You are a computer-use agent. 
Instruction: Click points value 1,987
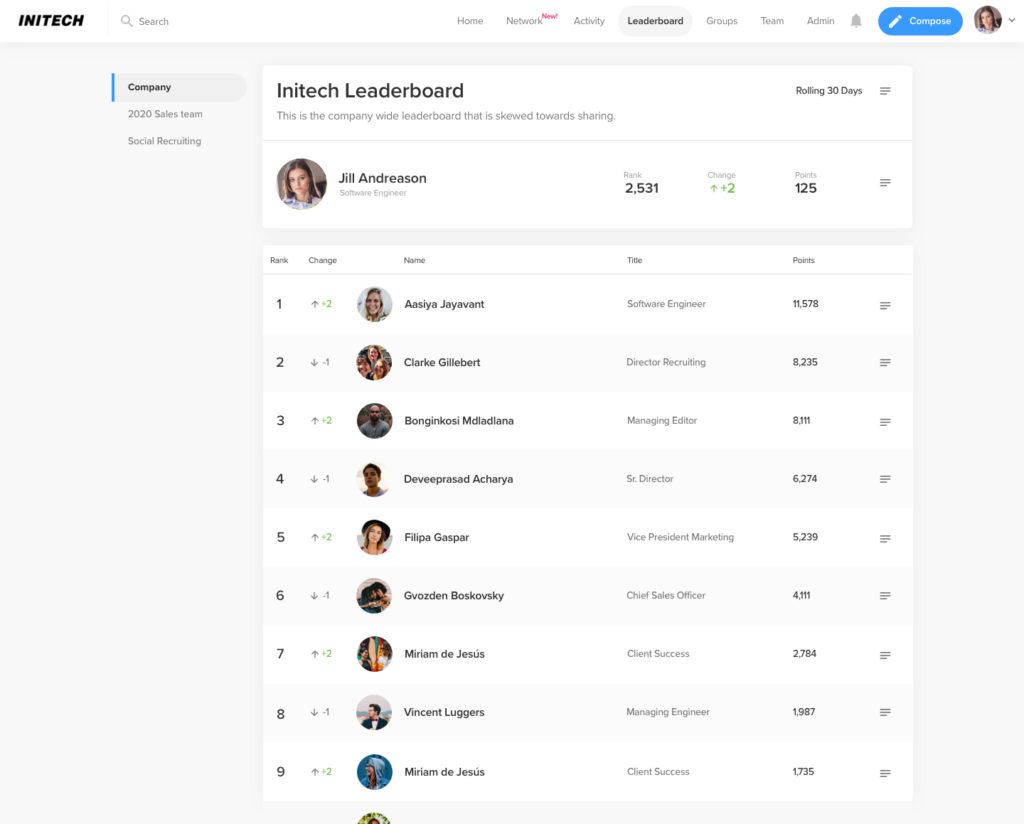803,712
